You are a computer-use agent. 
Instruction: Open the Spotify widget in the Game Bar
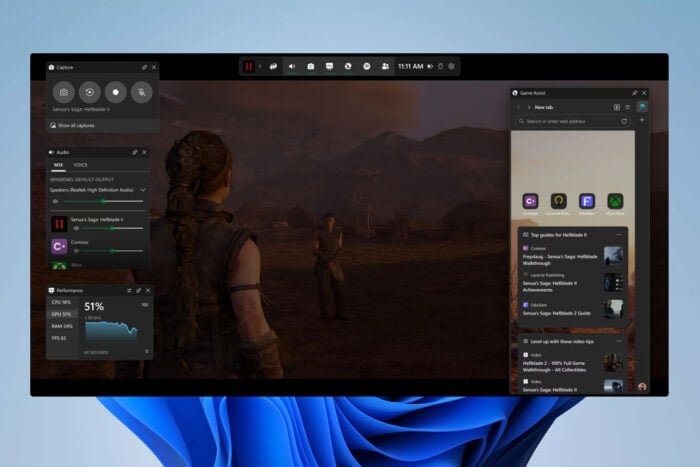367,67
